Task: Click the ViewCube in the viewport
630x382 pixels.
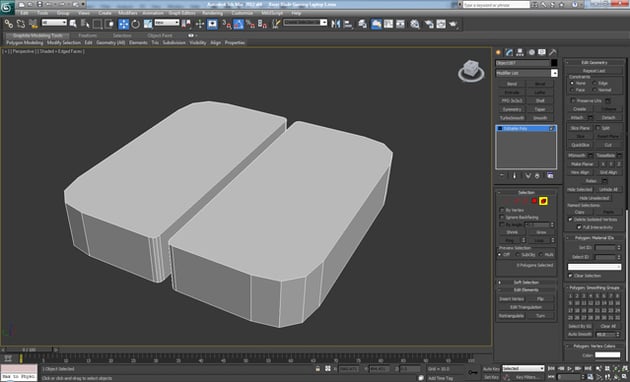Action: [471, 71]
